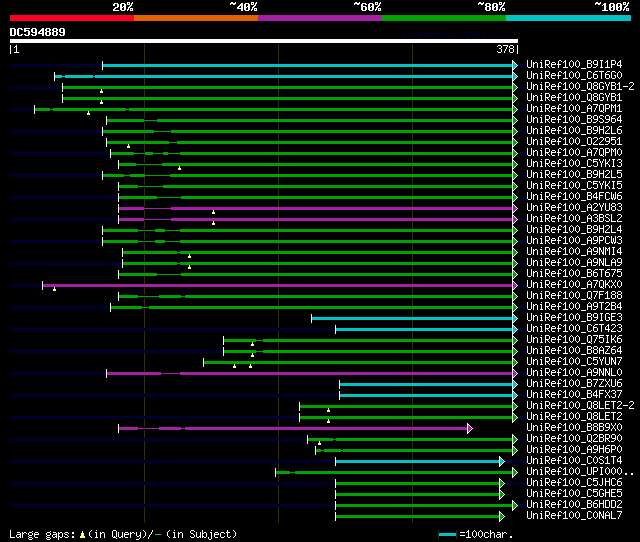This screenshot has width=640, height=542.
Task: Click the UniRef100_B4FCW6 label
Action: (574, 197)
